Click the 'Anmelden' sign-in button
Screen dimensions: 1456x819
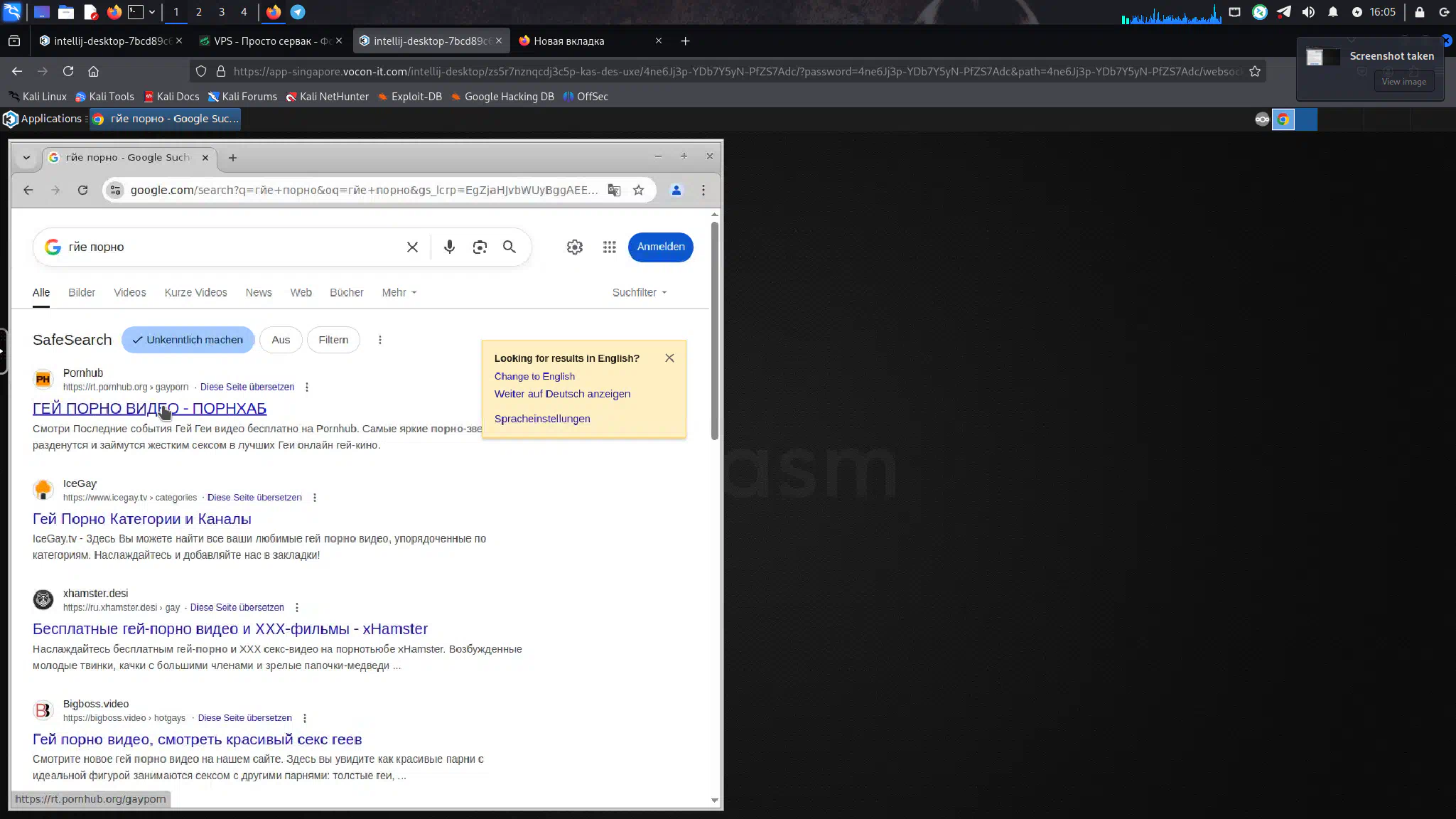pos(661,247)
